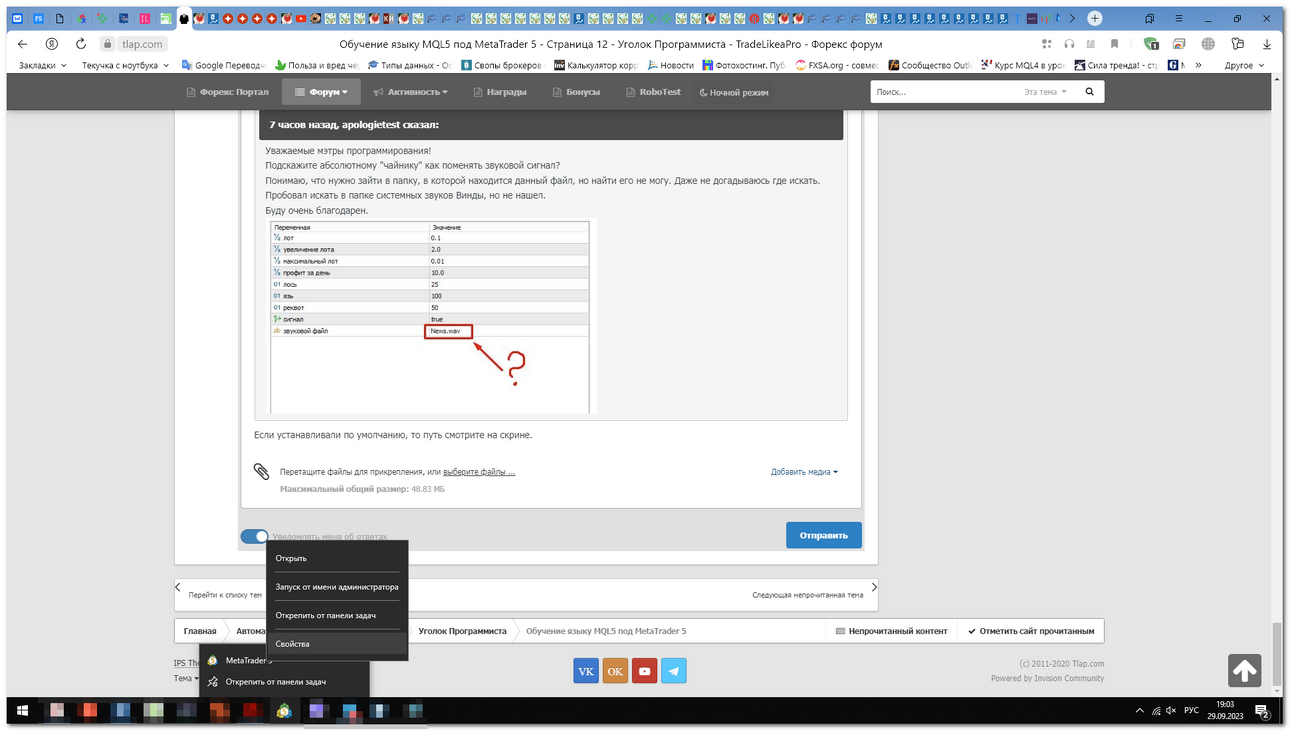
Task: Toggle the reply notification switch
Action: pos(255,537)
